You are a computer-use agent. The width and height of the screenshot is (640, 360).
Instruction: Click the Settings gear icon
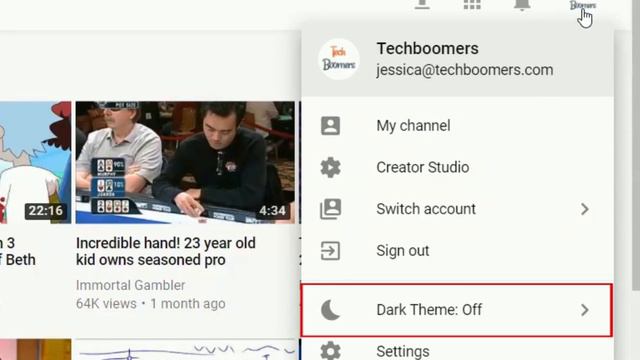[330, 351]
